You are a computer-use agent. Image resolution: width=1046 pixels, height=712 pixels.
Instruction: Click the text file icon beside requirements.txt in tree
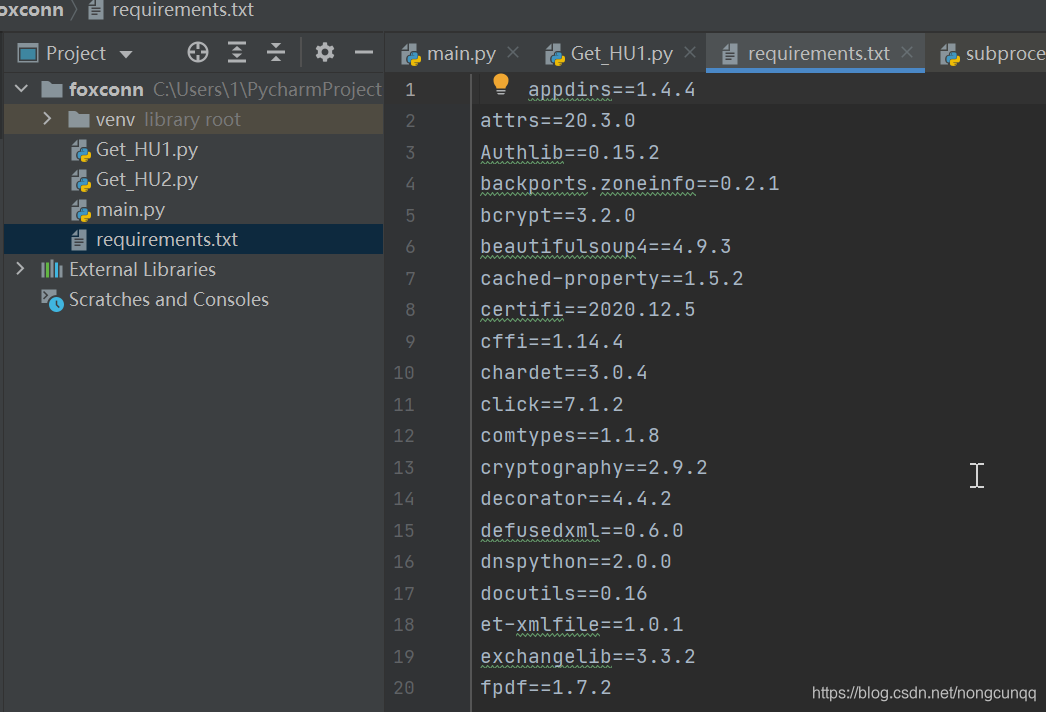pyautogui.click(x=79, y=240)
